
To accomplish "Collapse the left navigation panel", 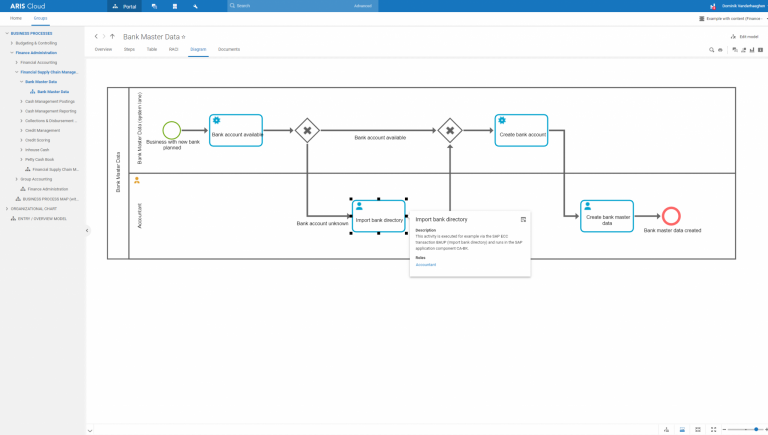I will [87, 230].
